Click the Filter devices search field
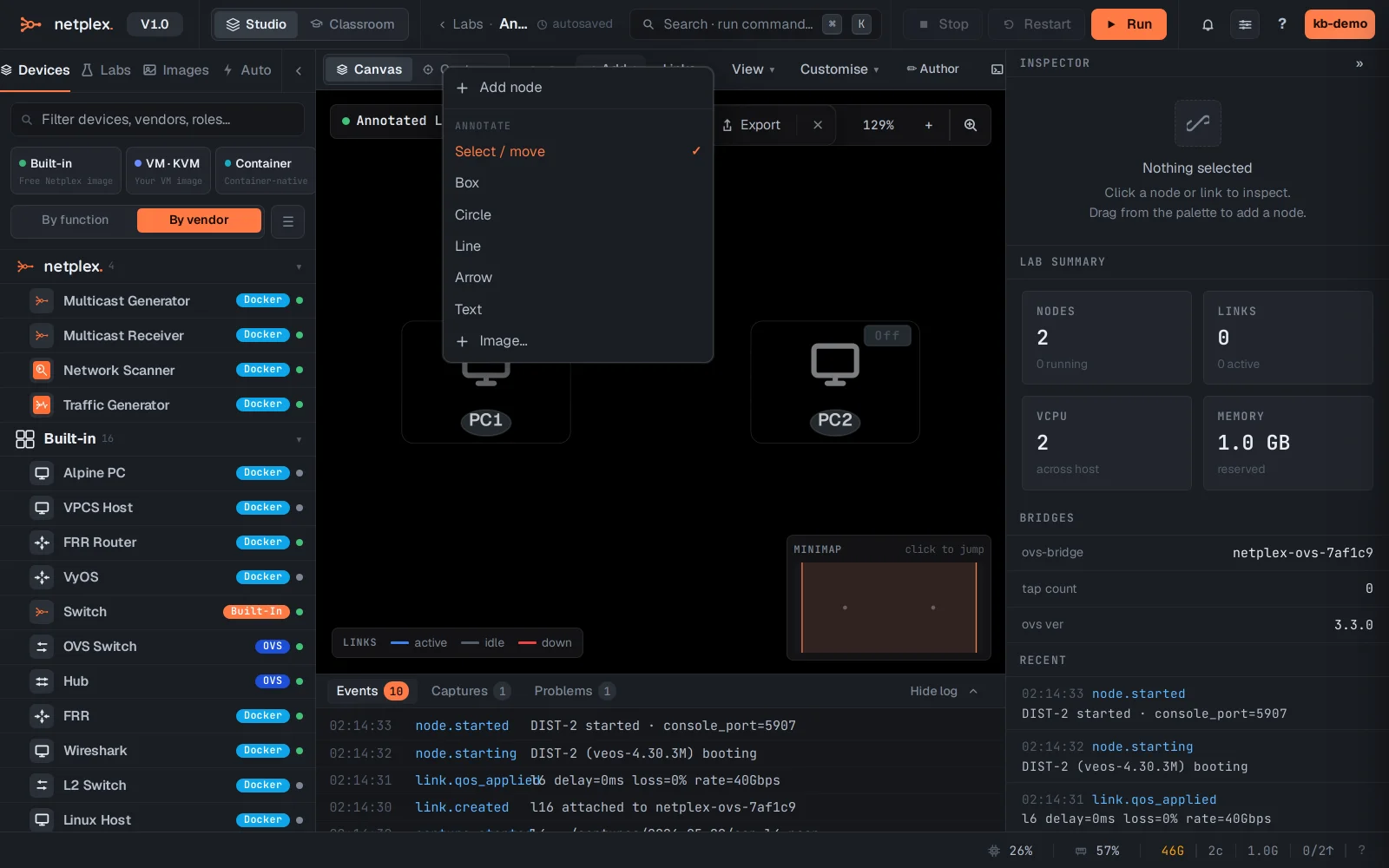This screenshot has height=868, width=1389. tap(158, 120)
